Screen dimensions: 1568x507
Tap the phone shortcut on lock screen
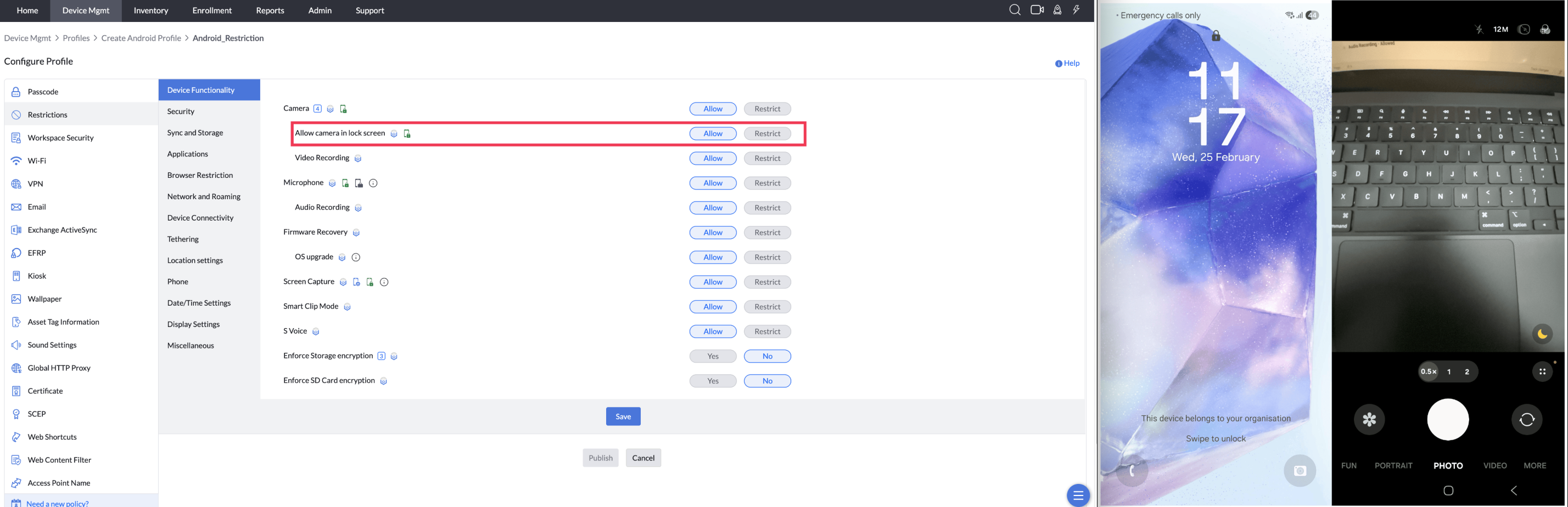click(1132, 470)
